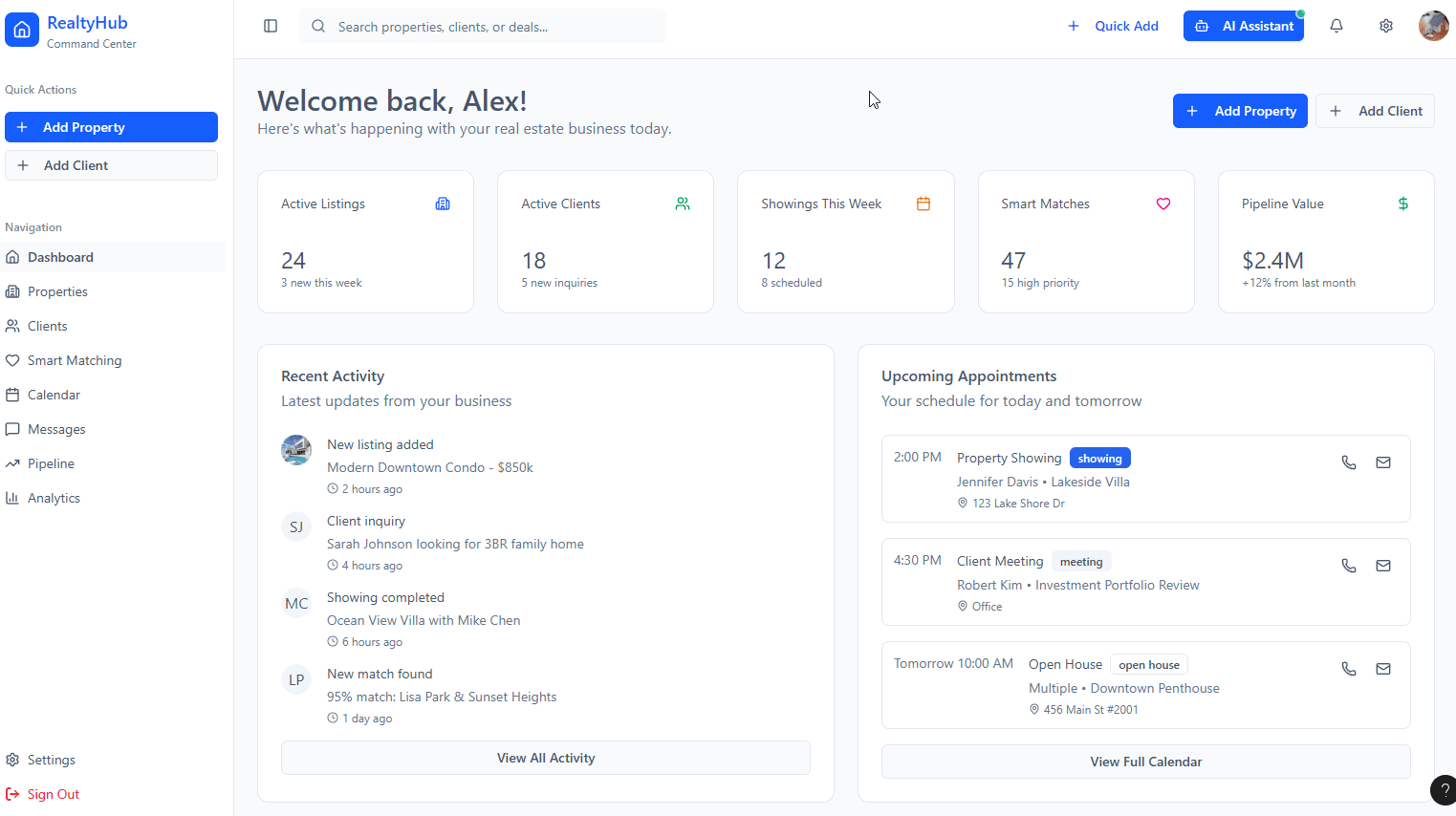Email about Open House via envelope icon

coord(1382,669)
